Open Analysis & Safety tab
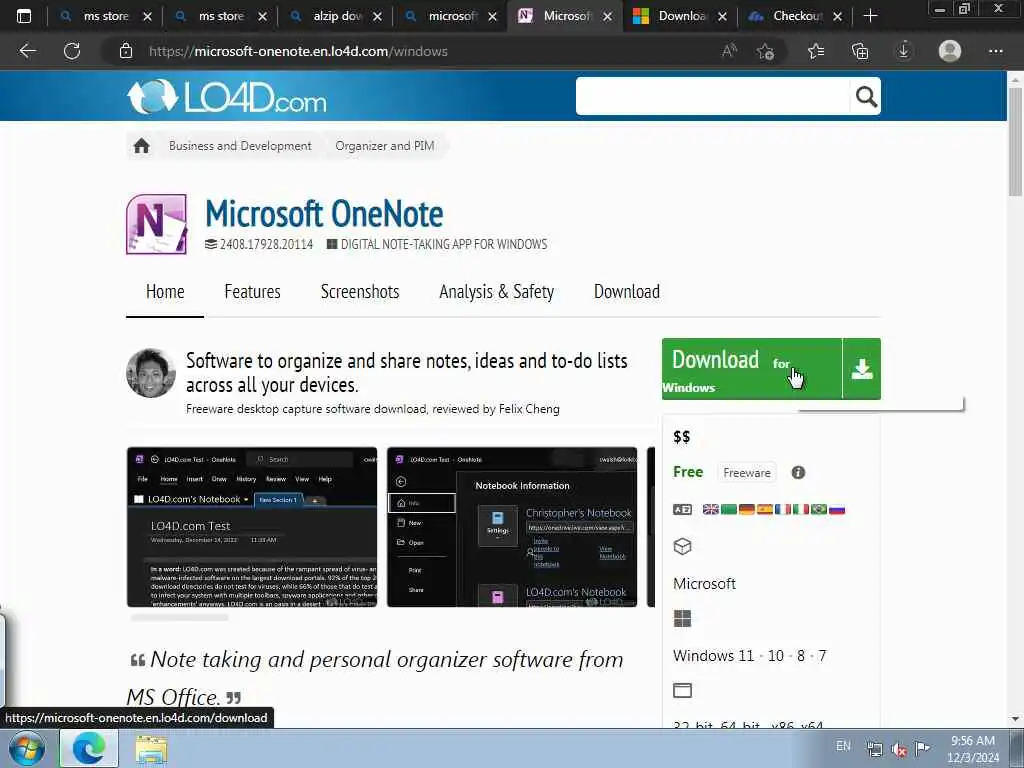The width and height of the screenshot is (1024, 768). 496,292
